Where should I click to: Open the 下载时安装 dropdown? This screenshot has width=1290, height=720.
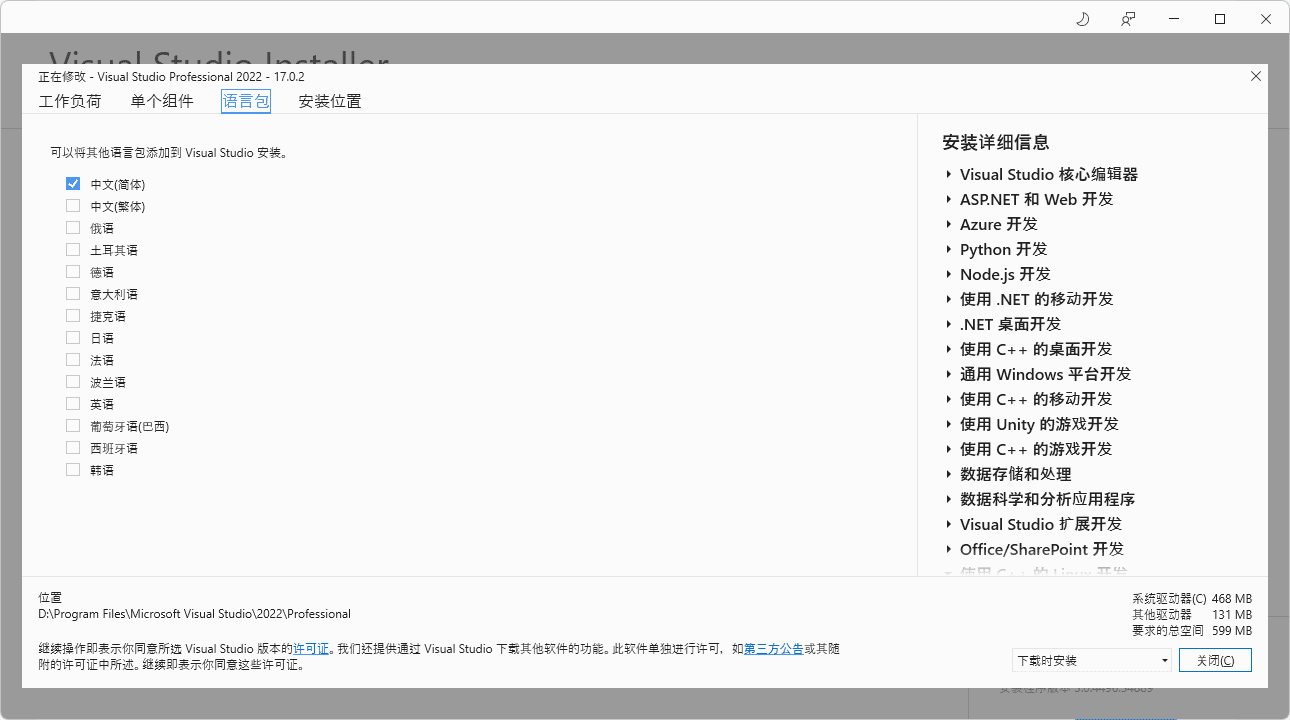[x=1091, y=660]
